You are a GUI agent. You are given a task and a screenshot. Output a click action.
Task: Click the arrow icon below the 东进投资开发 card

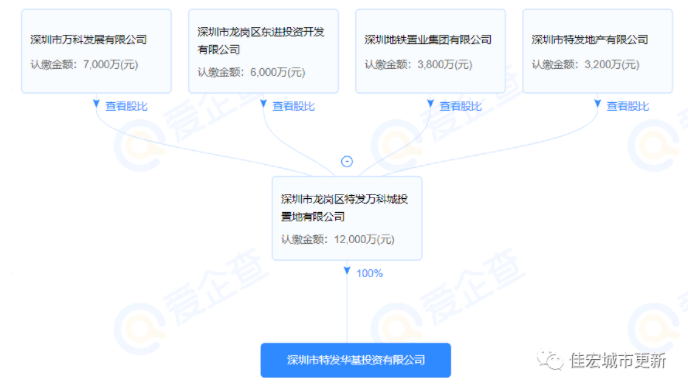click(263, 104)
